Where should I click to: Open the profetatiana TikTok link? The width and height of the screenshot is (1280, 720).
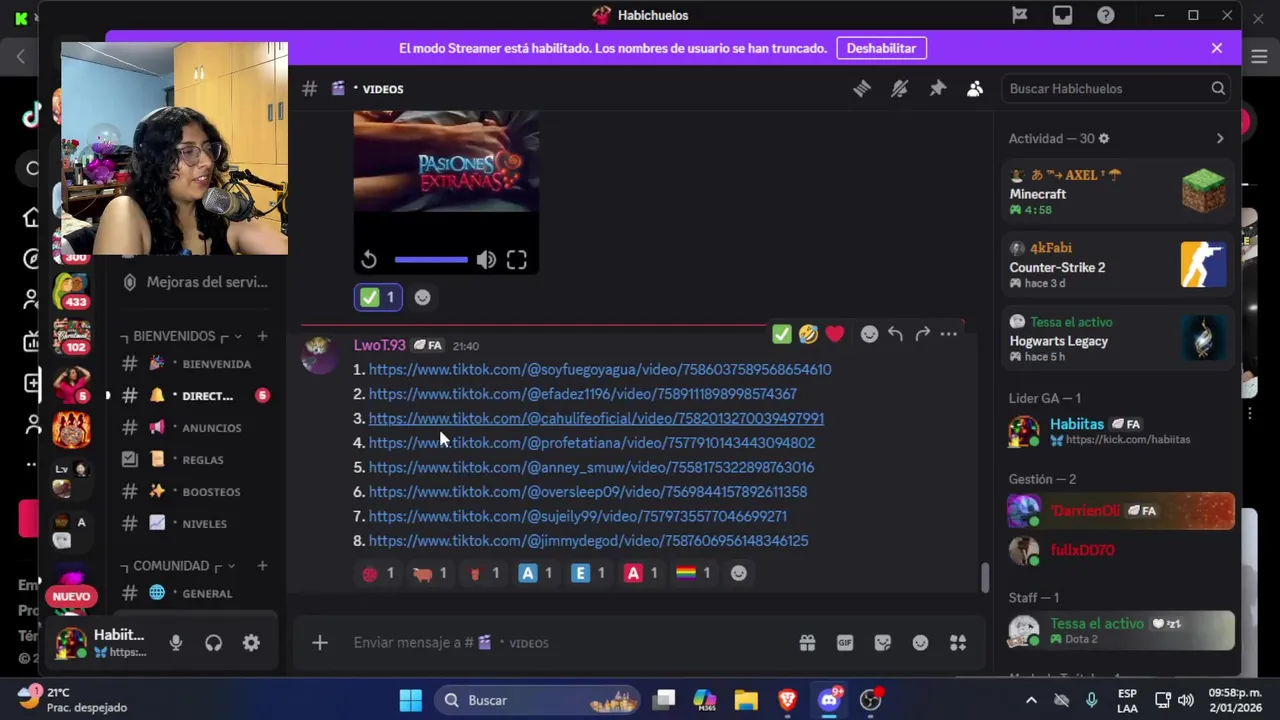(x=592, y=443)
